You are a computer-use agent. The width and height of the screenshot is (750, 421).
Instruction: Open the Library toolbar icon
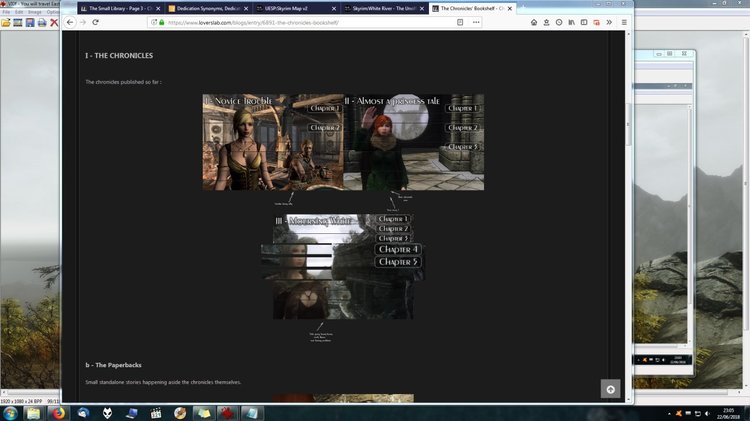(572, 22)
